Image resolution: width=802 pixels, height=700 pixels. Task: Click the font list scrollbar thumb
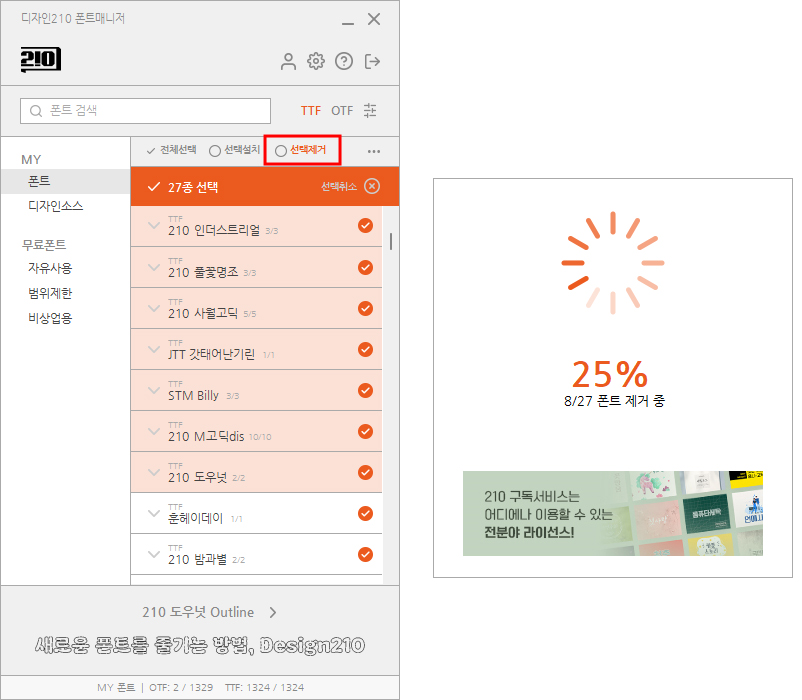coord(391,241)
